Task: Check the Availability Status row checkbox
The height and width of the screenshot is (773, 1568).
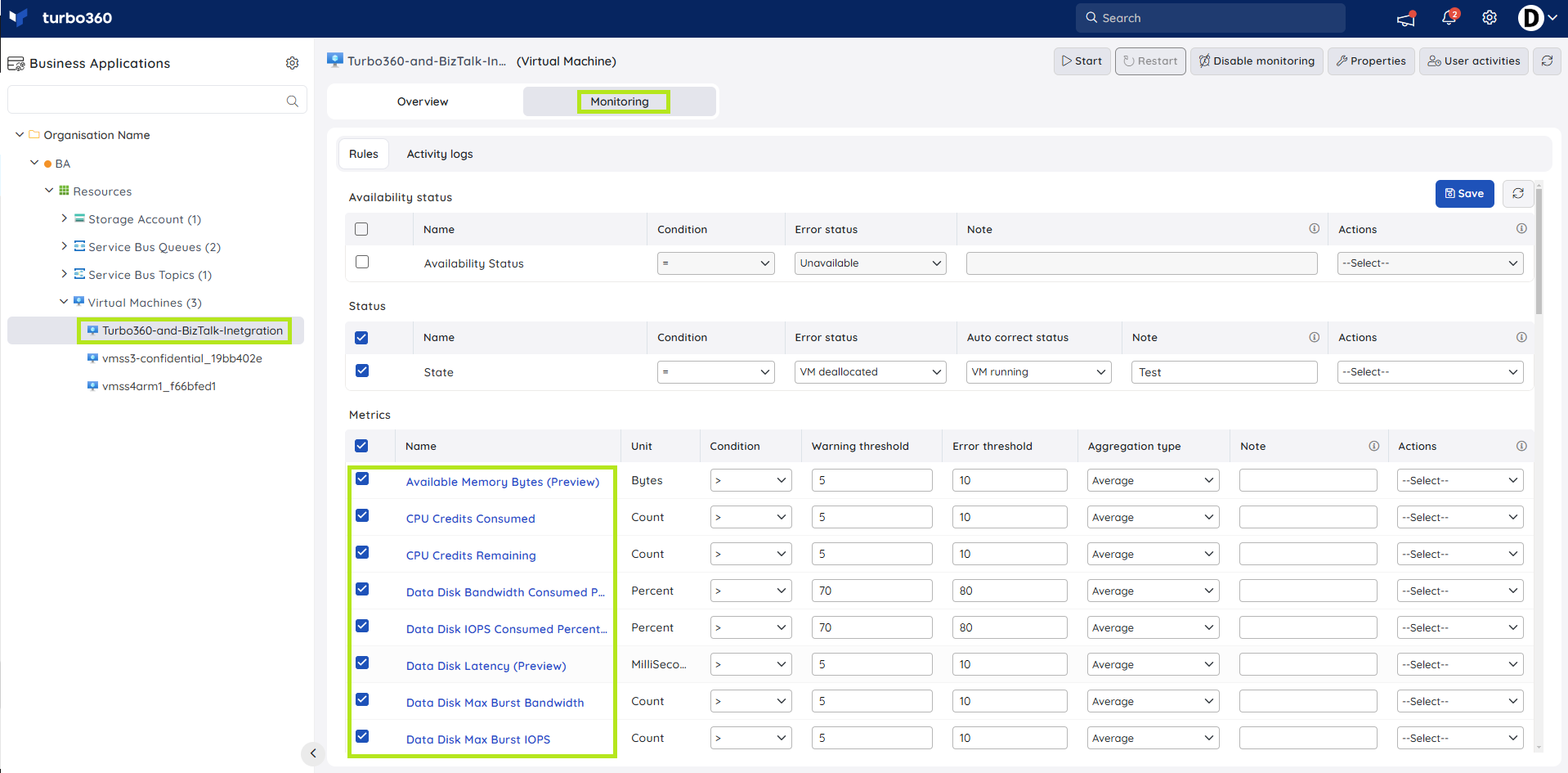Action: [362, 262]
